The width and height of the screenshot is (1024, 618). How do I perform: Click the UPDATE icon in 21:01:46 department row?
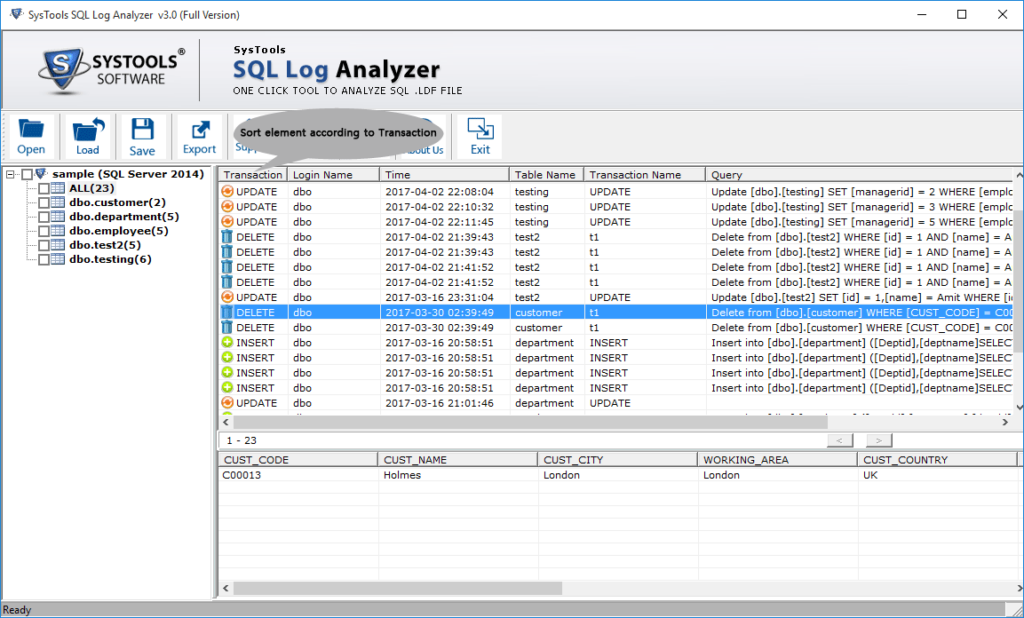(x=227, y=403)
